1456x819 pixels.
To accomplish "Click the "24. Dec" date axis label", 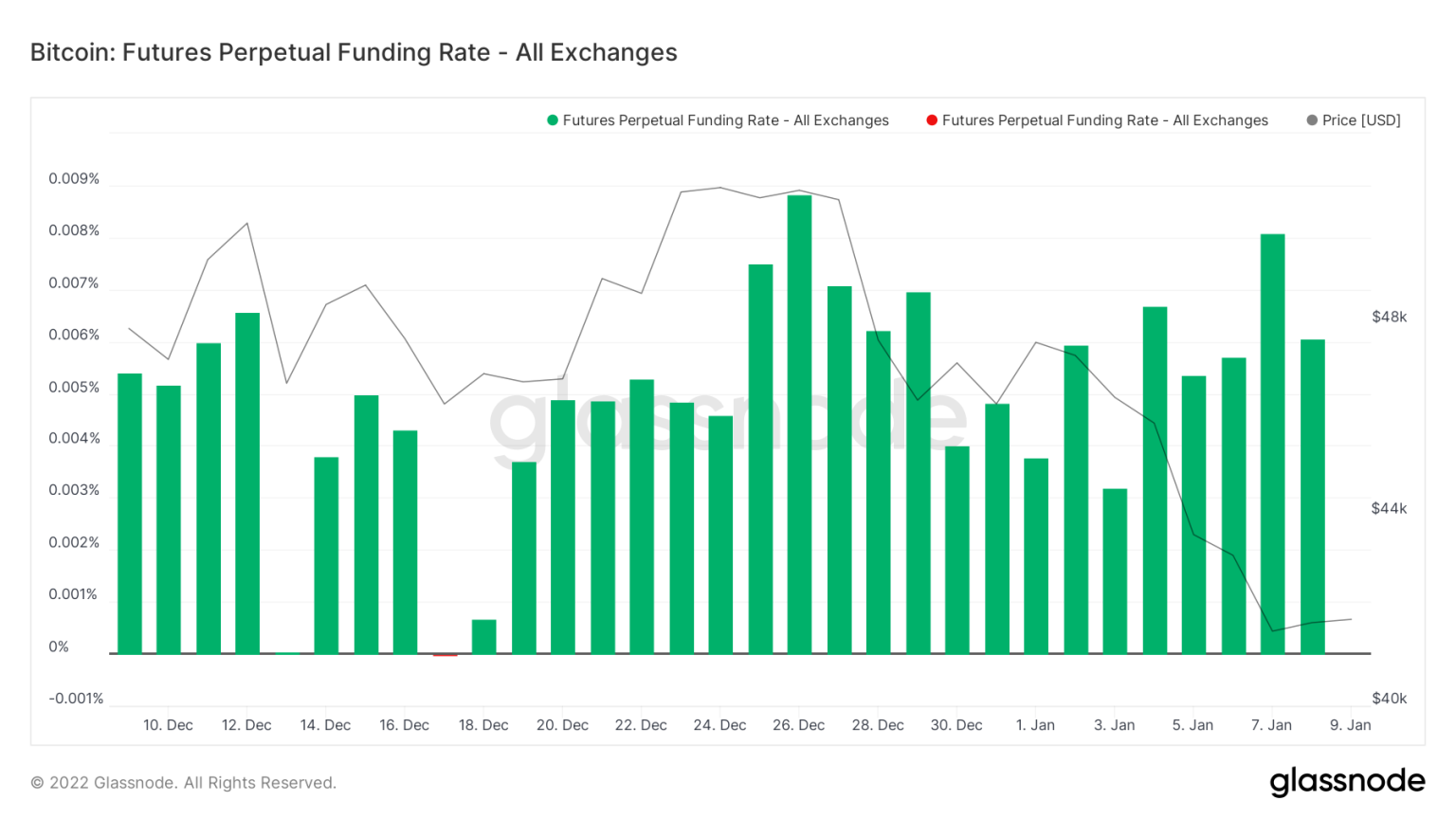I will tap(719, 725).
